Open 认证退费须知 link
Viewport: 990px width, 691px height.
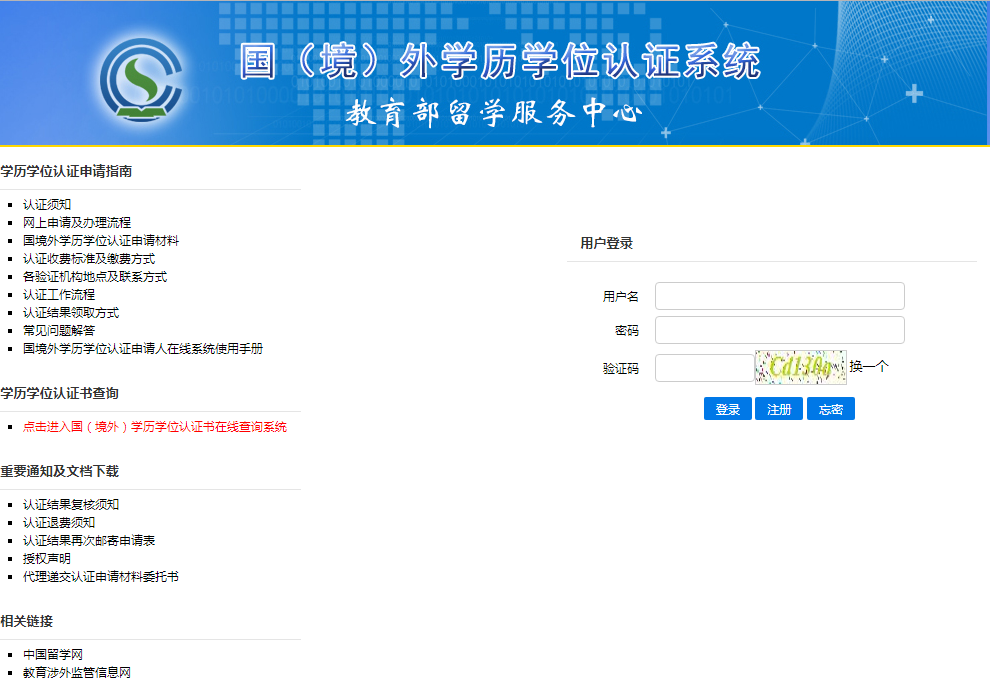(x=59, y=523)
